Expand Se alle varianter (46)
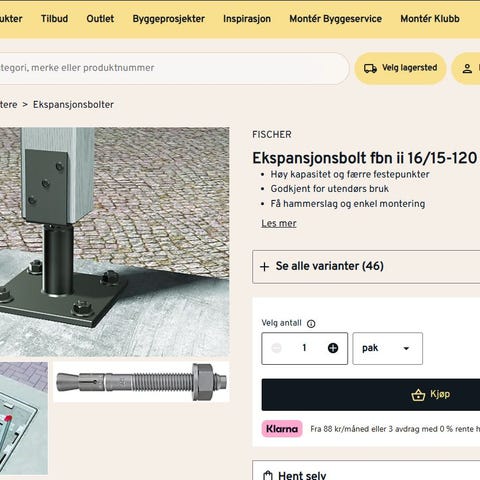Screen dimensions: 480x480 click(x=366, y=267)
